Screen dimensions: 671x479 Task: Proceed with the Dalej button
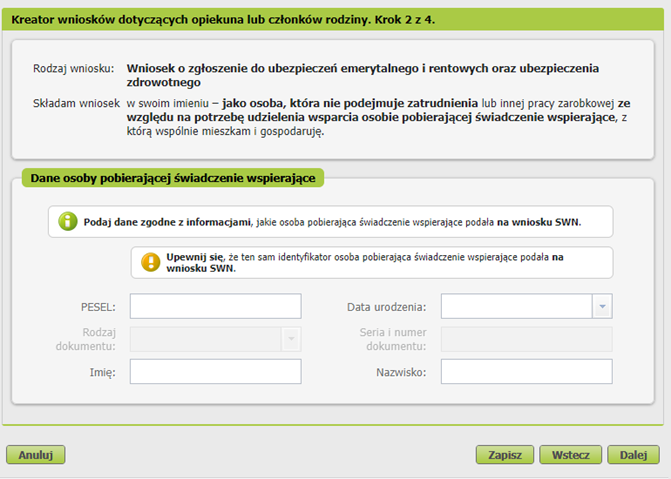click(x=633, y=455)
